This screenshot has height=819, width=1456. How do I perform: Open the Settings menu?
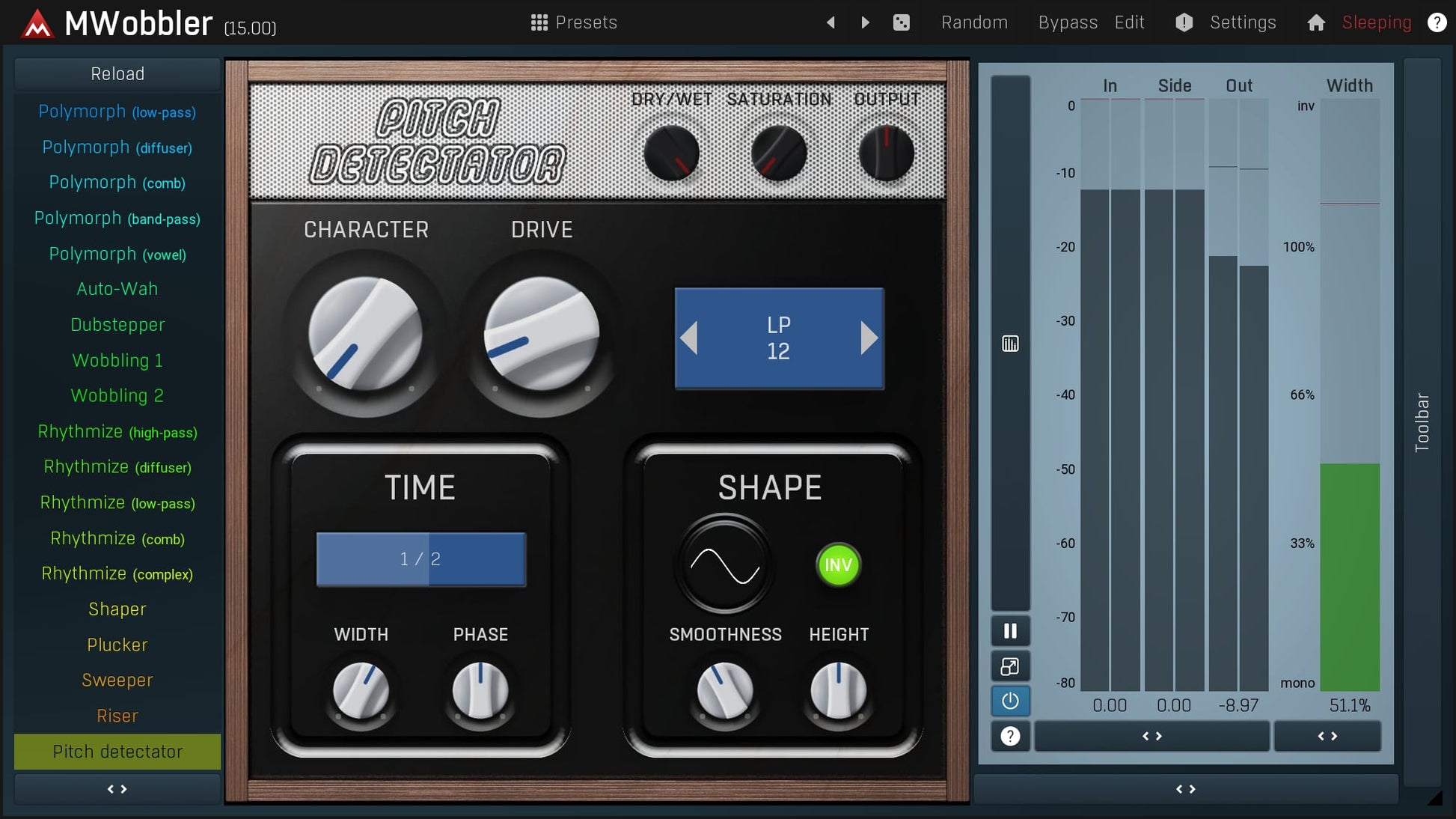coord(1242,22)
